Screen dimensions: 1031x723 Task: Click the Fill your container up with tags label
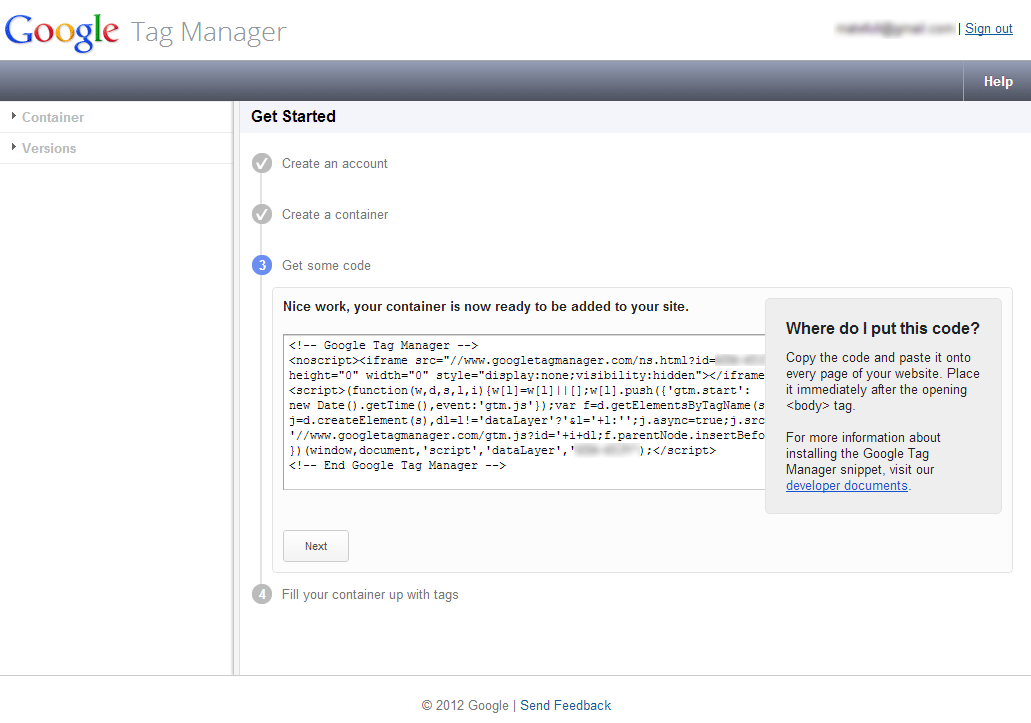click(x=369, y=593)
